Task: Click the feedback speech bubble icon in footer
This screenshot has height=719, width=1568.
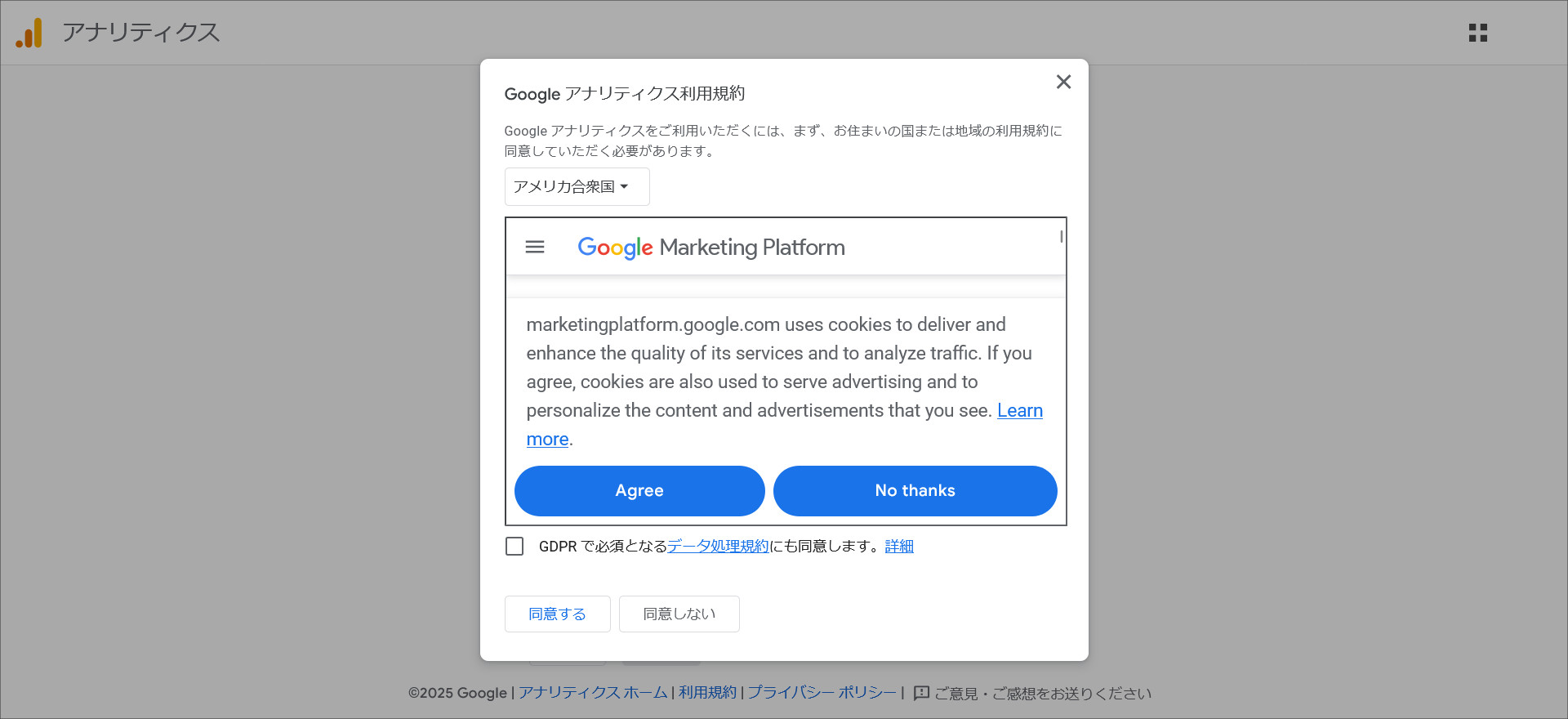Action: [x=921, y=693]
